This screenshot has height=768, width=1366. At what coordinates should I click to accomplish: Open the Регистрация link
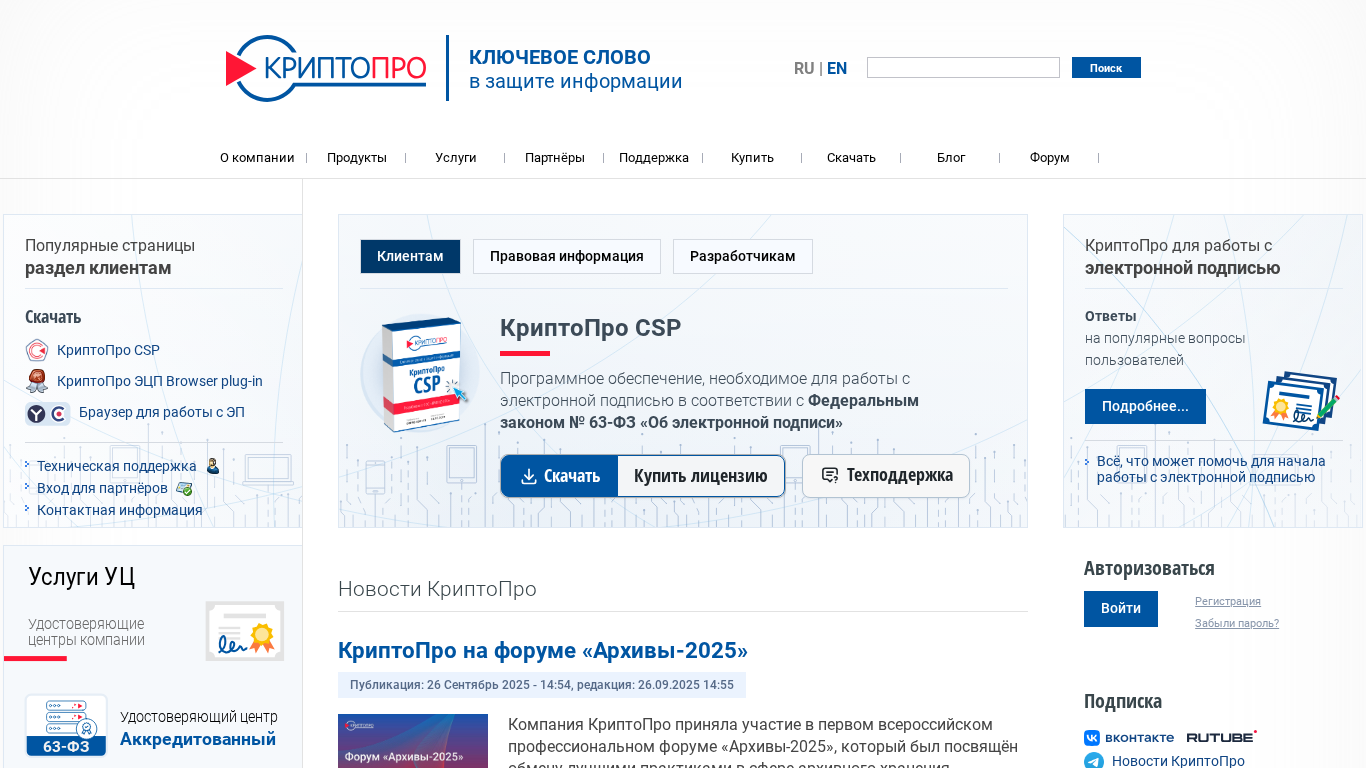(1228, 602)
